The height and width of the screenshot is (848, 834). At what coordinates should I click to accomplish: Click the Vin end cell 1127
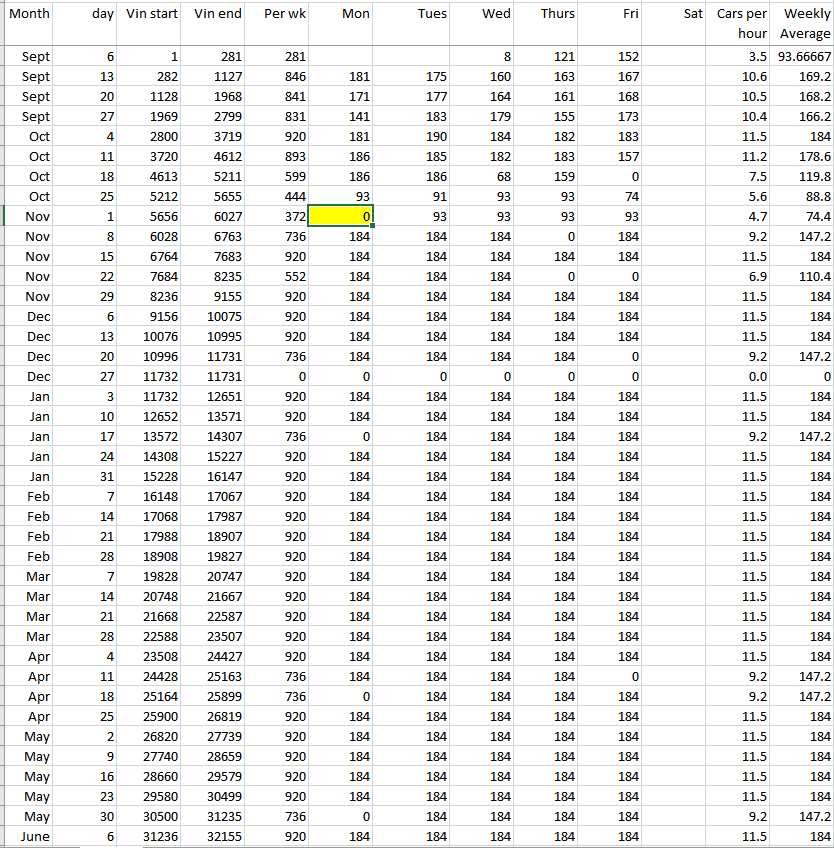[216, 77]
